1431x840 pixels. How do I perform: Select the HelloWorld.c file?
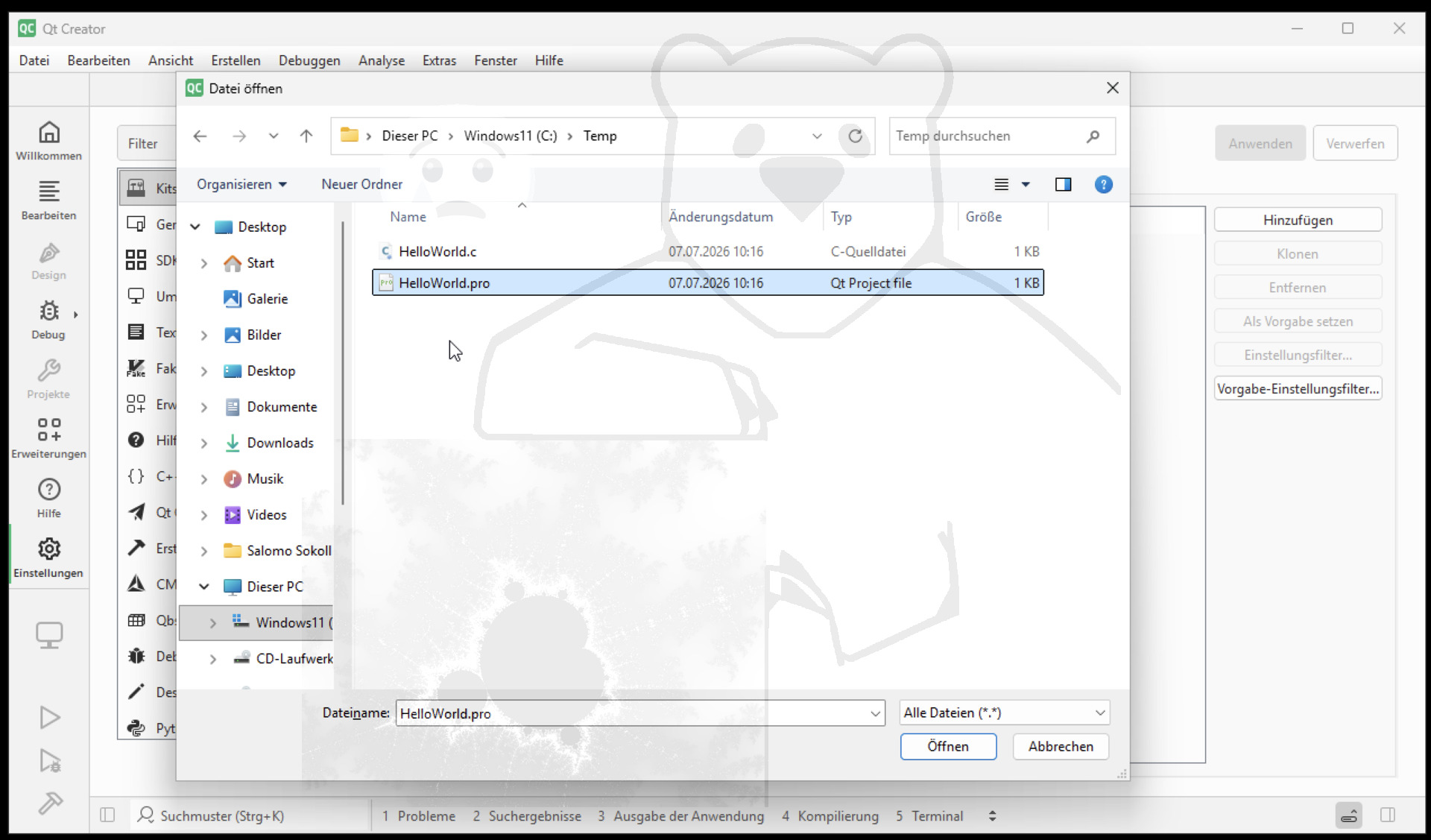(x=707, y=252)
